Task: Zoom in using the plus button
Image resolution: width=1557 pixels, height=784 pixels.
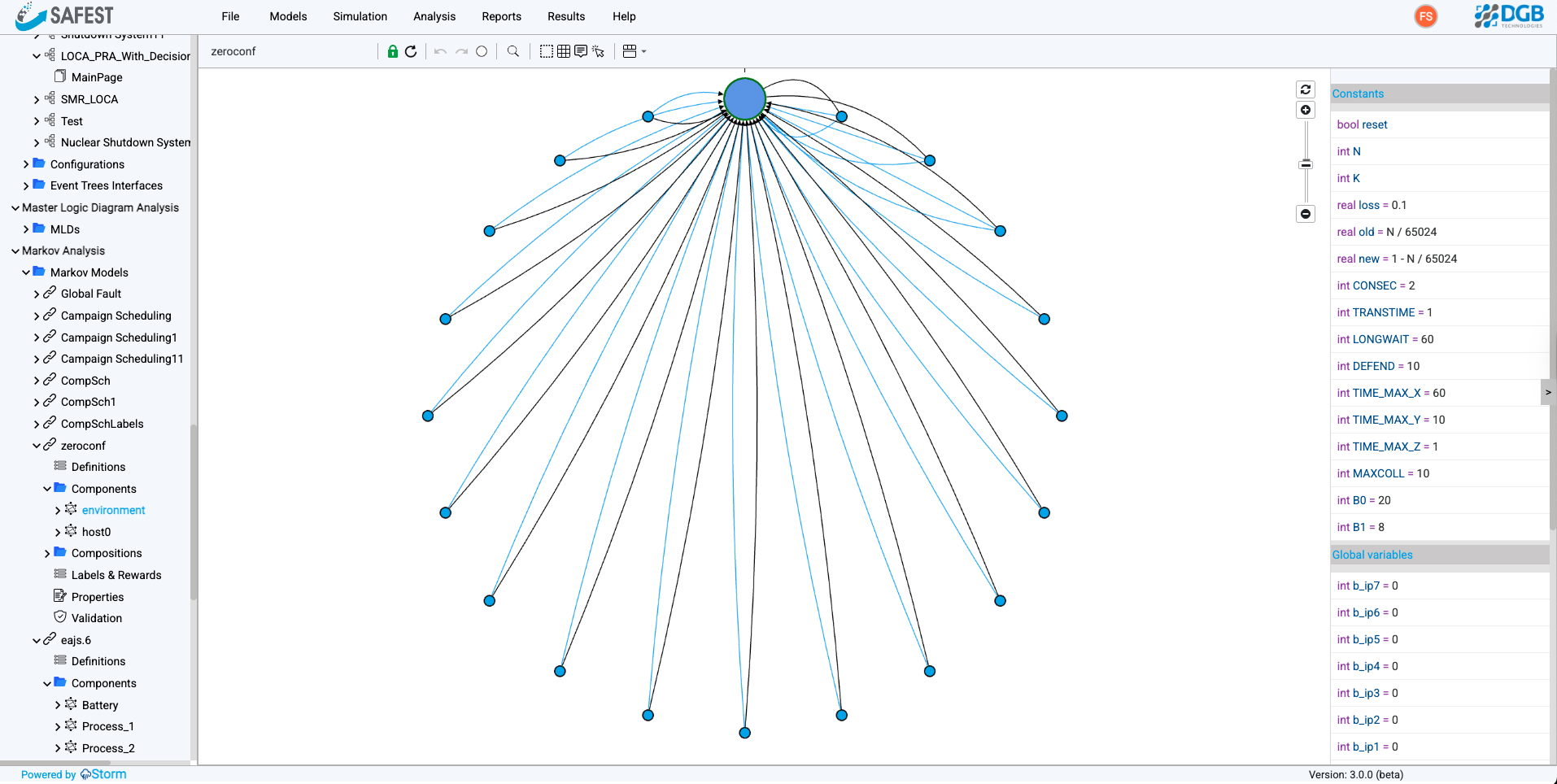Action: click(1305, 109)
